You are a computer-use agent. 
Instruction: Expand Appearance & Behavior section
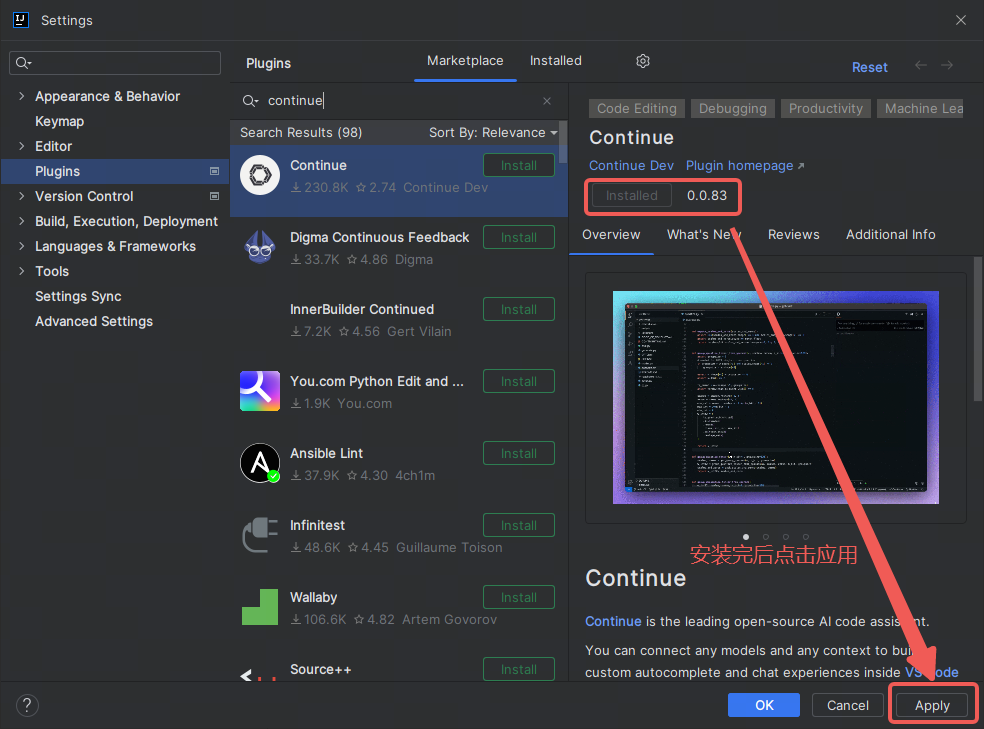tap(22, 96)
